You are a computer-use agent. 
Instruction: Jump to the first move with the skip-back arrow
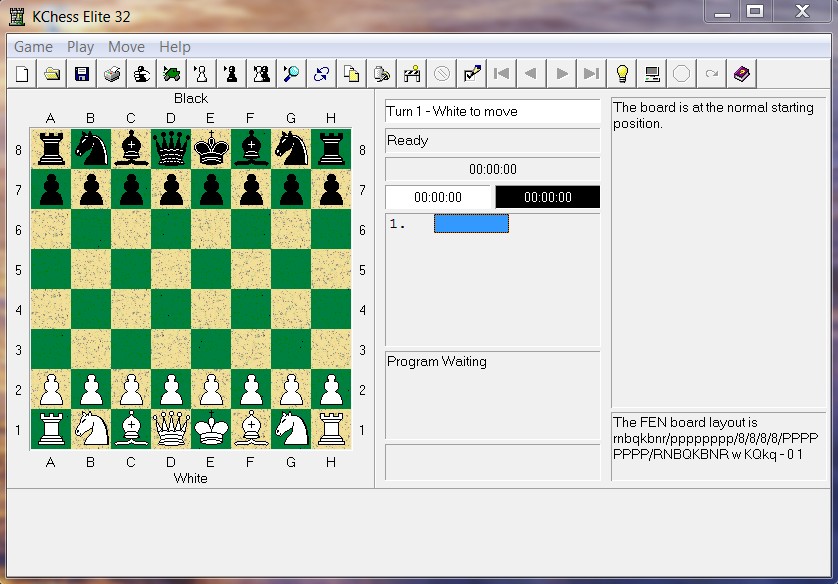[x=502, y=73]
